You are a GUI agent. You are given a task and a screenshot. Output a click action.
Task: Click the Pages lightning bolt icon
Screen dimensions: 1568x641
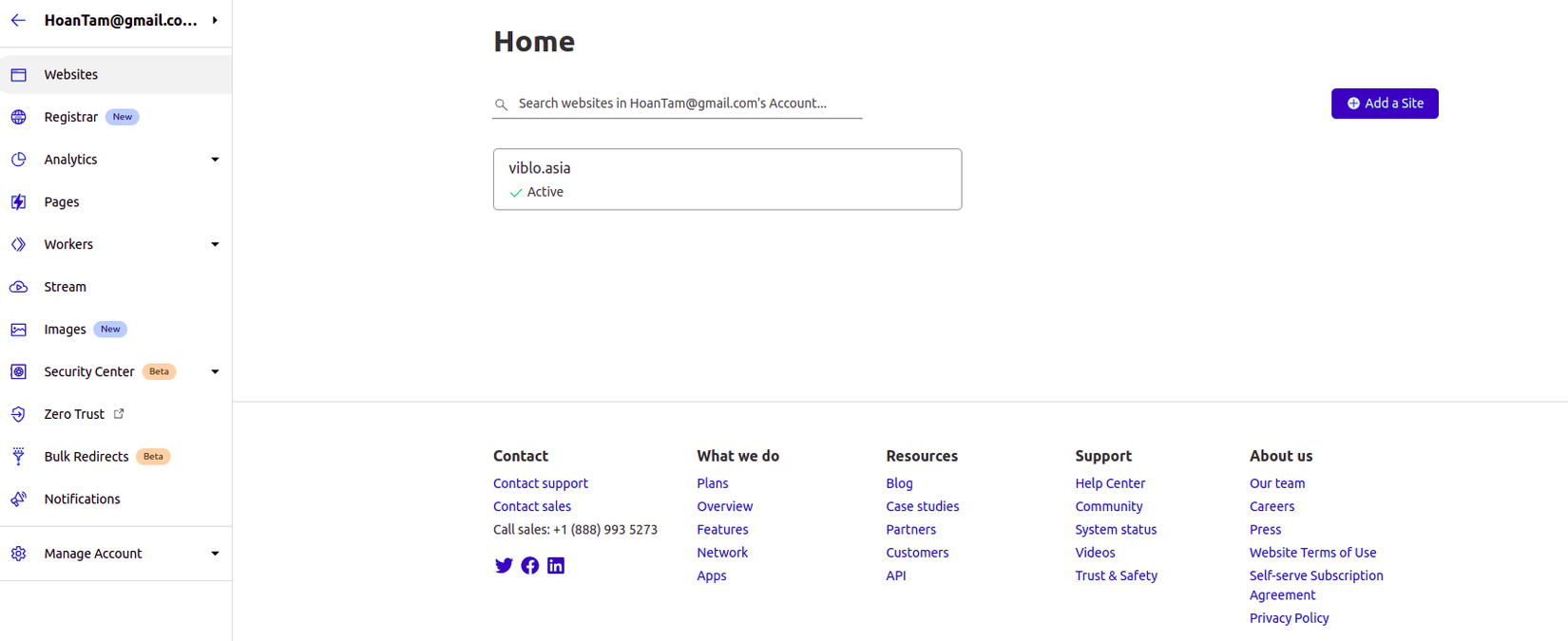coord(18,202)
